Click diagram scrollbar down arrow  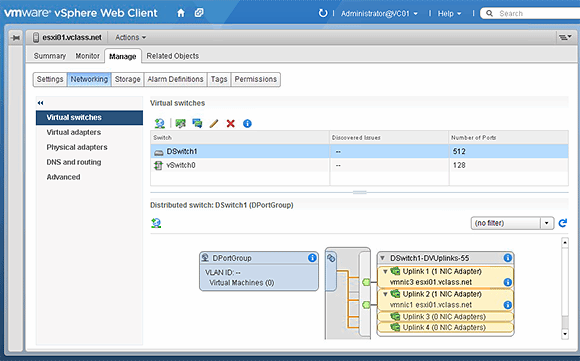(x=565, y=334)
